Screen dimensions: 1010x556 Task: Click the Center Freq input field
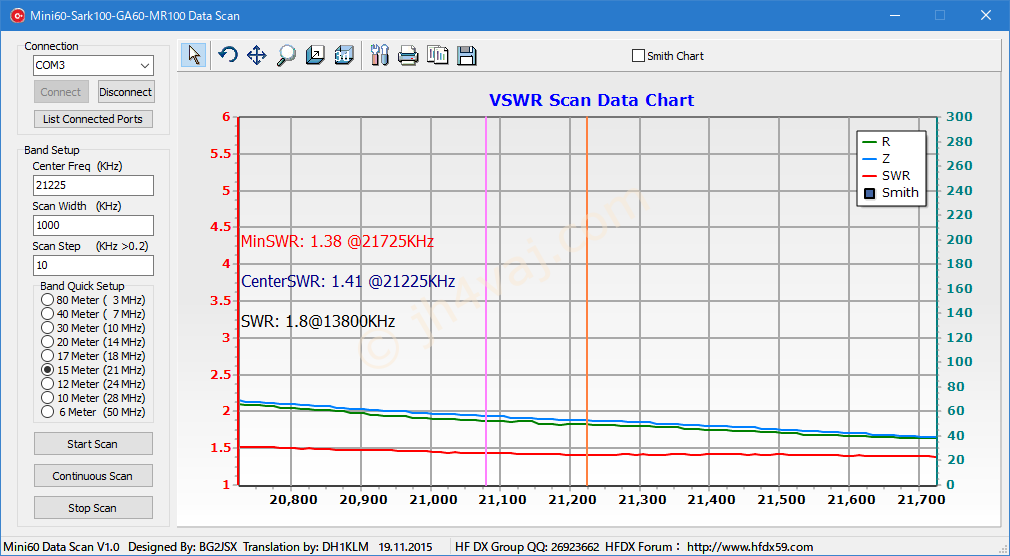tap(93, 185)
